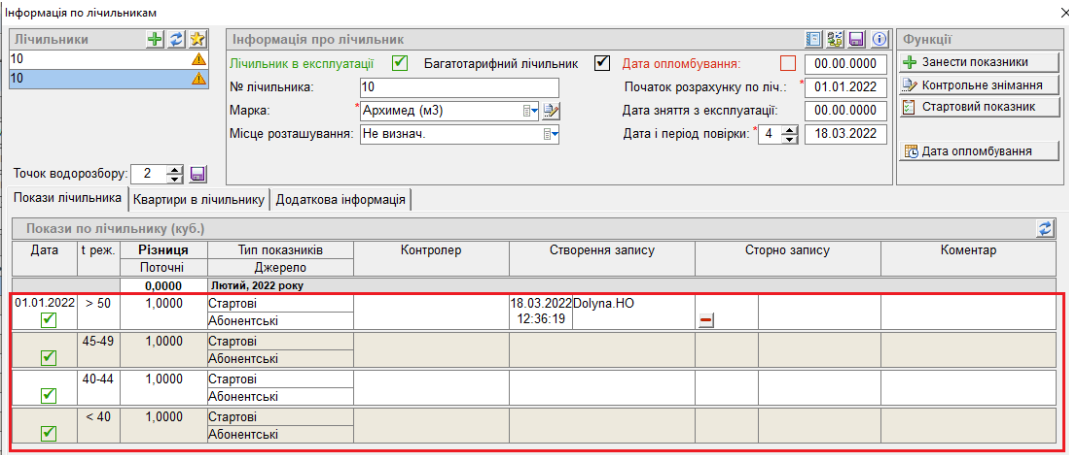Viewport: 1069px width, 455px height.
Task: Enable the Дата опломбування checkbox
Action: [x=788, y=63]
